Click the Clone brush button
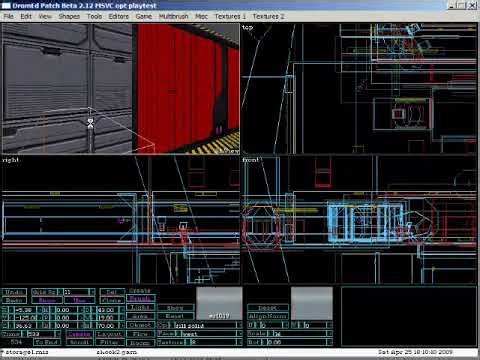Viewport: 480px width, 360px height. [112, 300]
